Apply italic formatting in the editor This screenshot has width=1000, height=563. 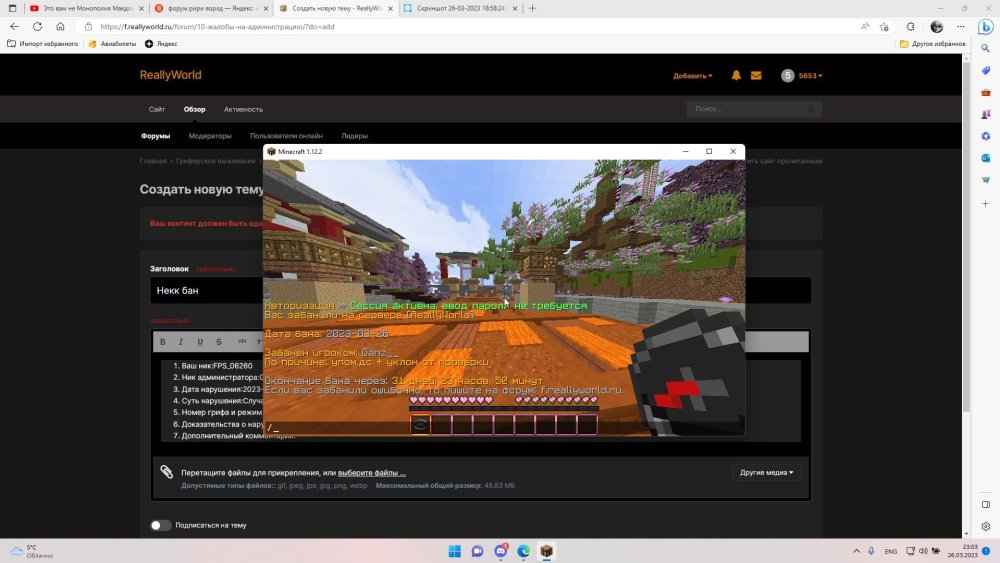tap(181, 342)
